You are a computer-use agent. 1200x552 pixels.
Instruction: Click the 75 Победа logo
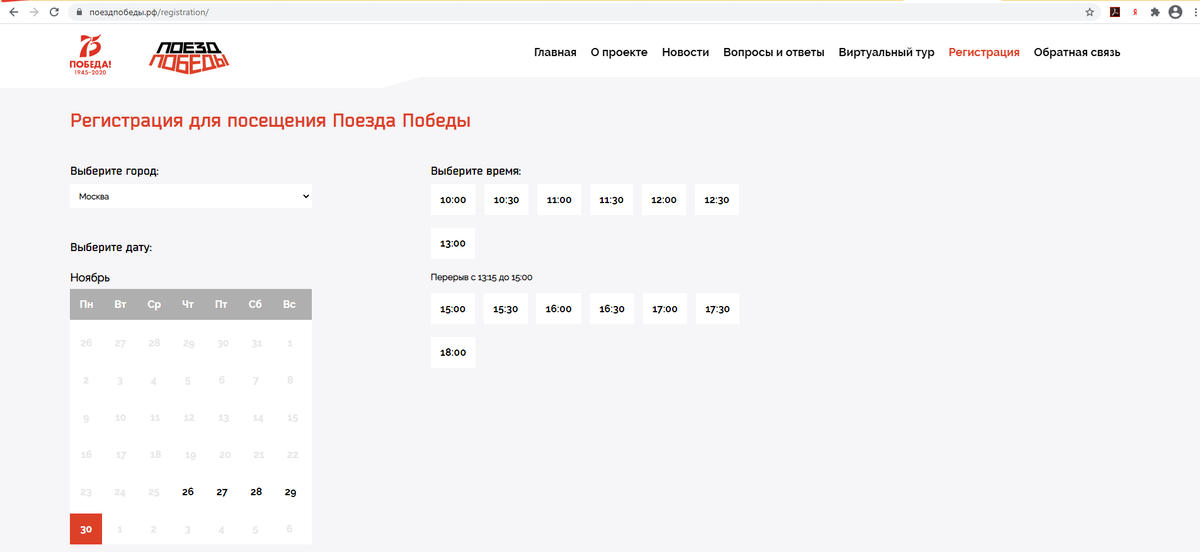[91, 54]
